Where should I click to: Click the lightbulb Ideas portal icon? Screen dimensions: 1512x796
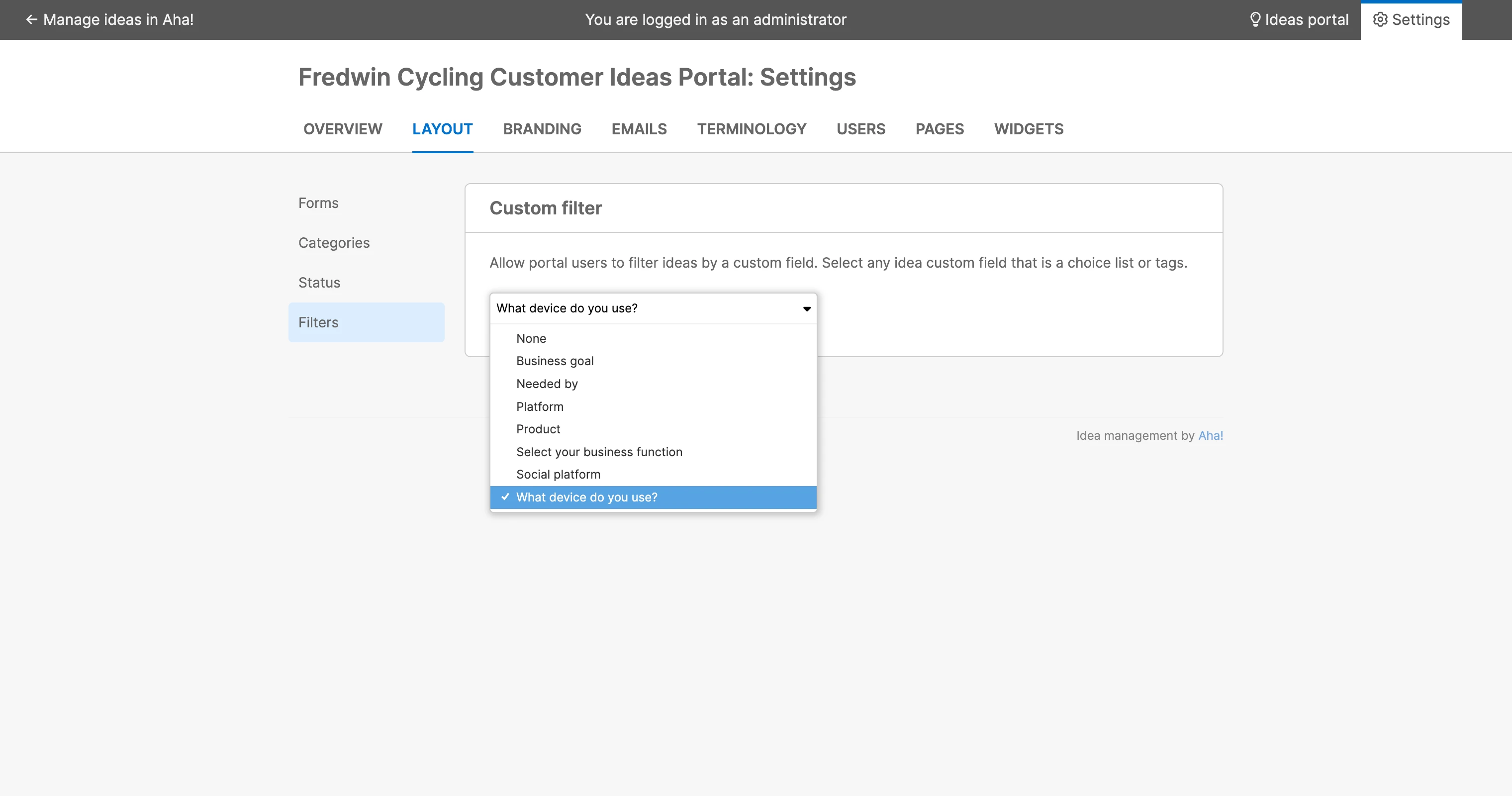(1255, 20)
